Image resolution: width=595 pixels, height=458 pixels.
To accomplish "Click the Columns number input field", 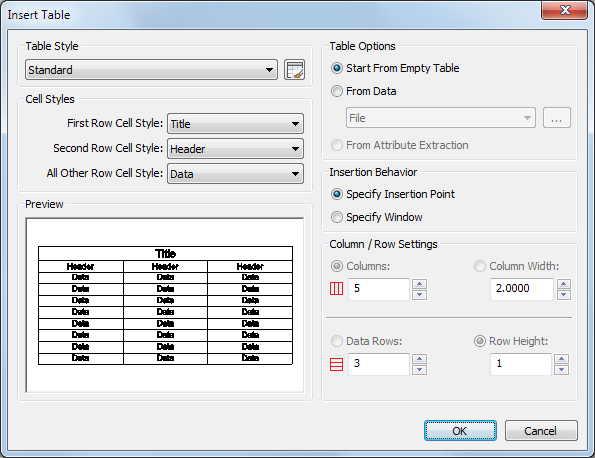I will point(379,289).
